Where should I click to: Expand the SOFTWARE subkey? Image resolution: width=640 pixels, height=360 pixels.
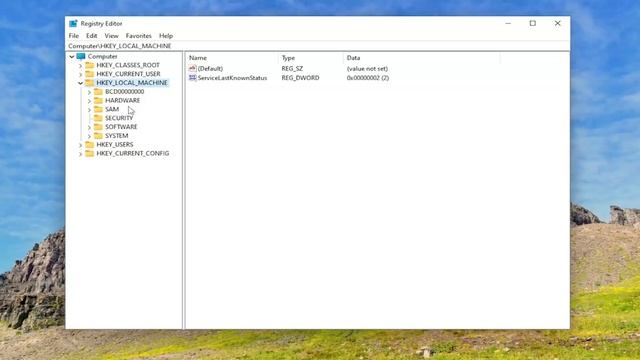pyautogui.click(x=89, y=127)
